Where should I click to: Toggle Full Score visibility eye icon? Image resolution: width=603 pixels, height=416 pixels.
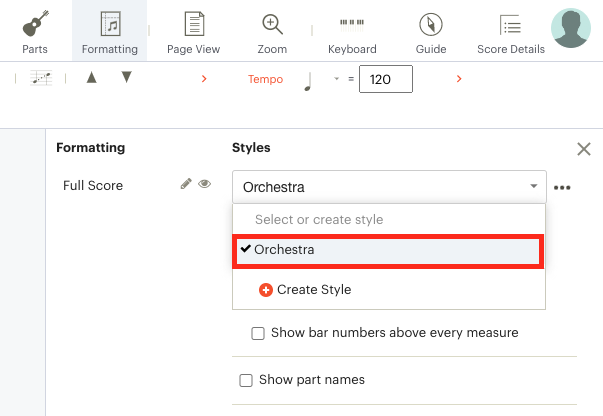click(205, 184)
